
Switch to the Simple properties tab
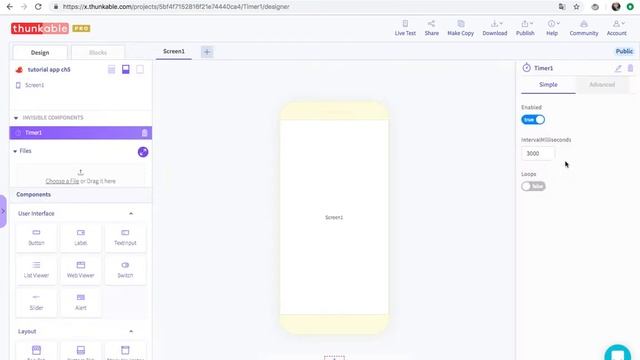click(x=548, y=85)
